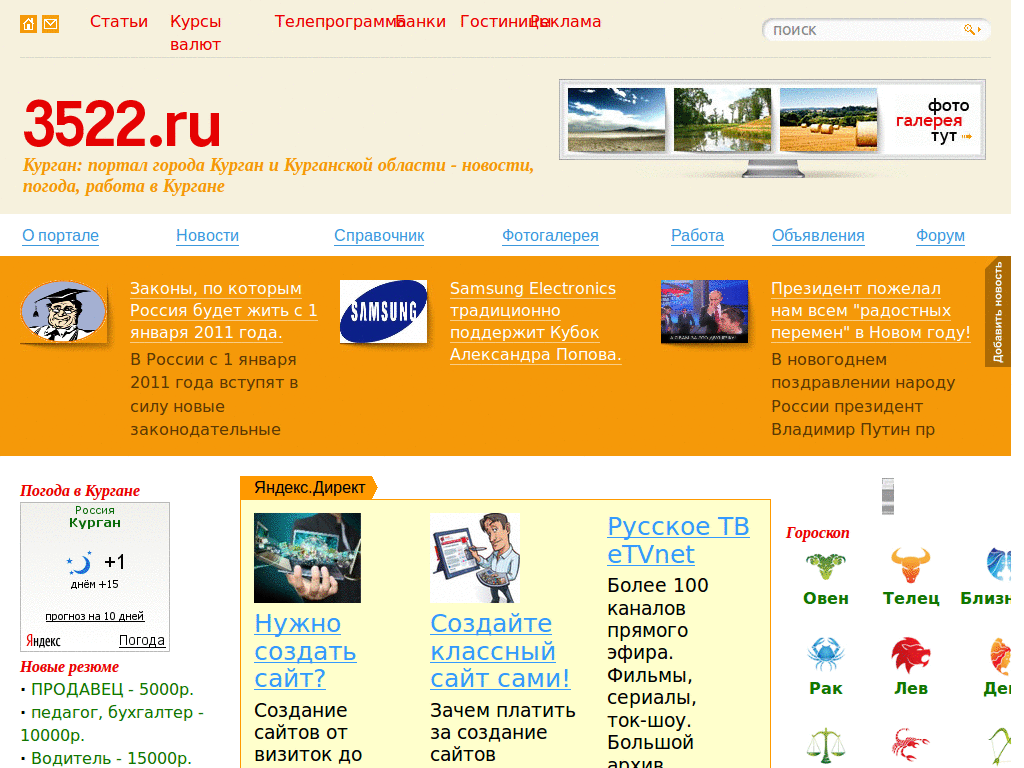
Task: Click the Яндекс.Директ label
Action: click(x=310, y=488)
